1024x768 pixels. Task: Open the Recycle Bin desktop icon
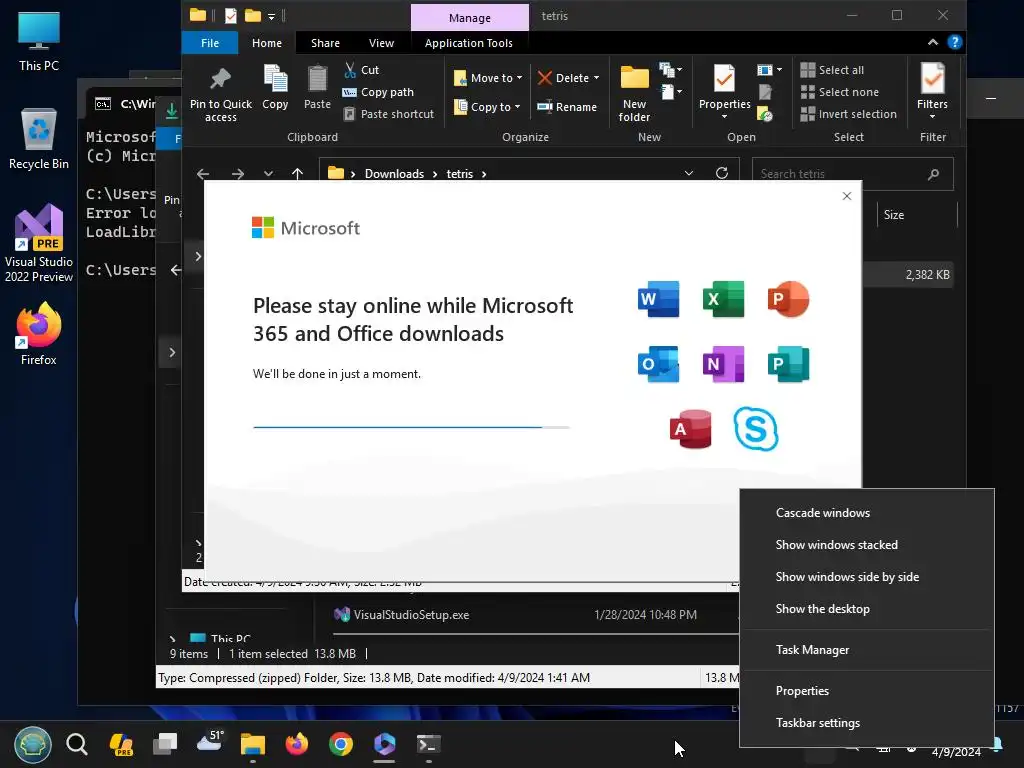[x=39, y=139]
